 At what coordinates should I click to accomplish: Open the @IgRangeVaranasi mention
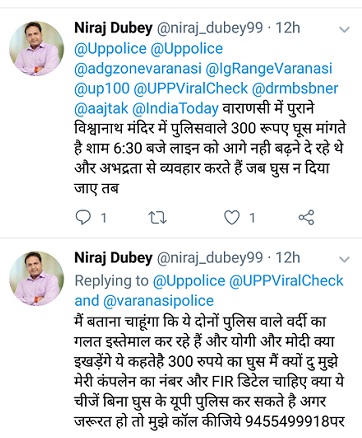[x=269, y=69]
